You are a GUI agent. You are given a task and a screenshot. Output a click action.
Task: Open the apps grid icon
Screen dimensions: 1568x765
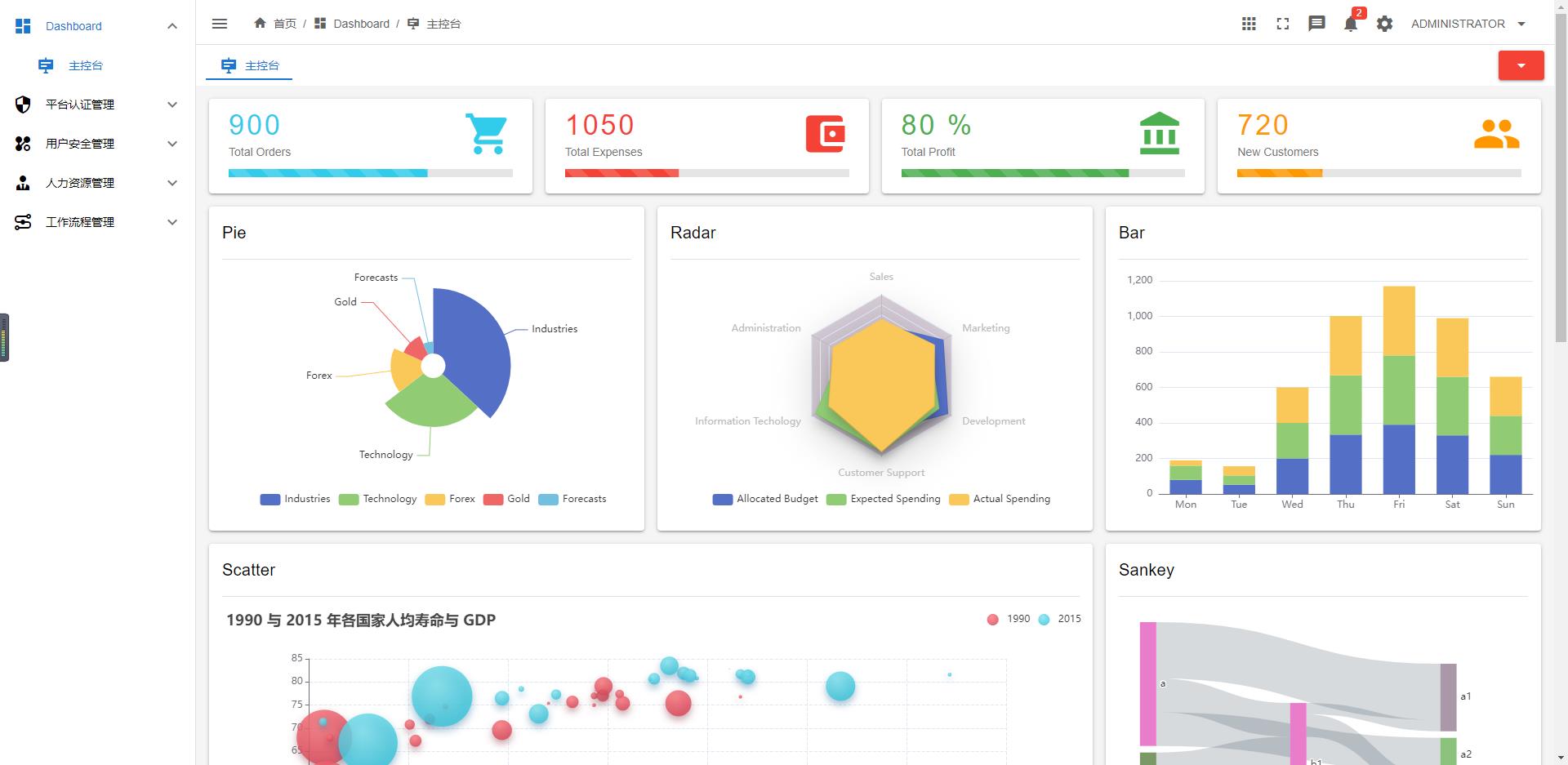tap(1249, 24)
